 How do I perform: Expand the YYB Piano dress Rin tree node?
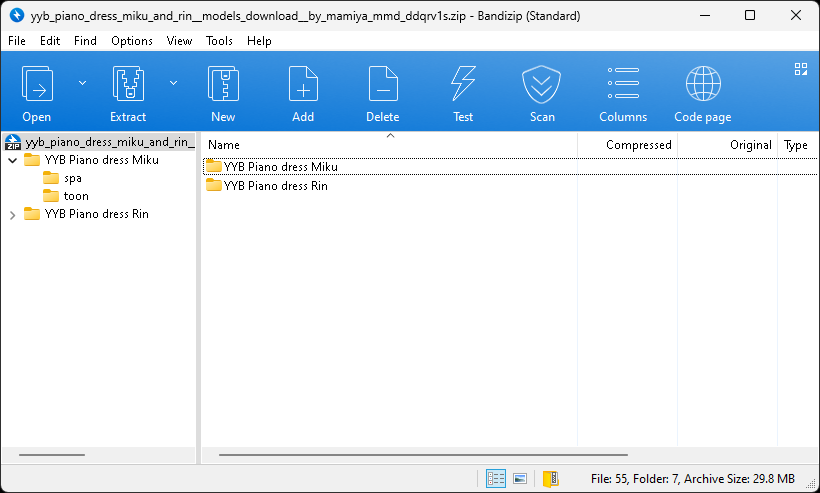pyautogui.click(x=13, y=215)
